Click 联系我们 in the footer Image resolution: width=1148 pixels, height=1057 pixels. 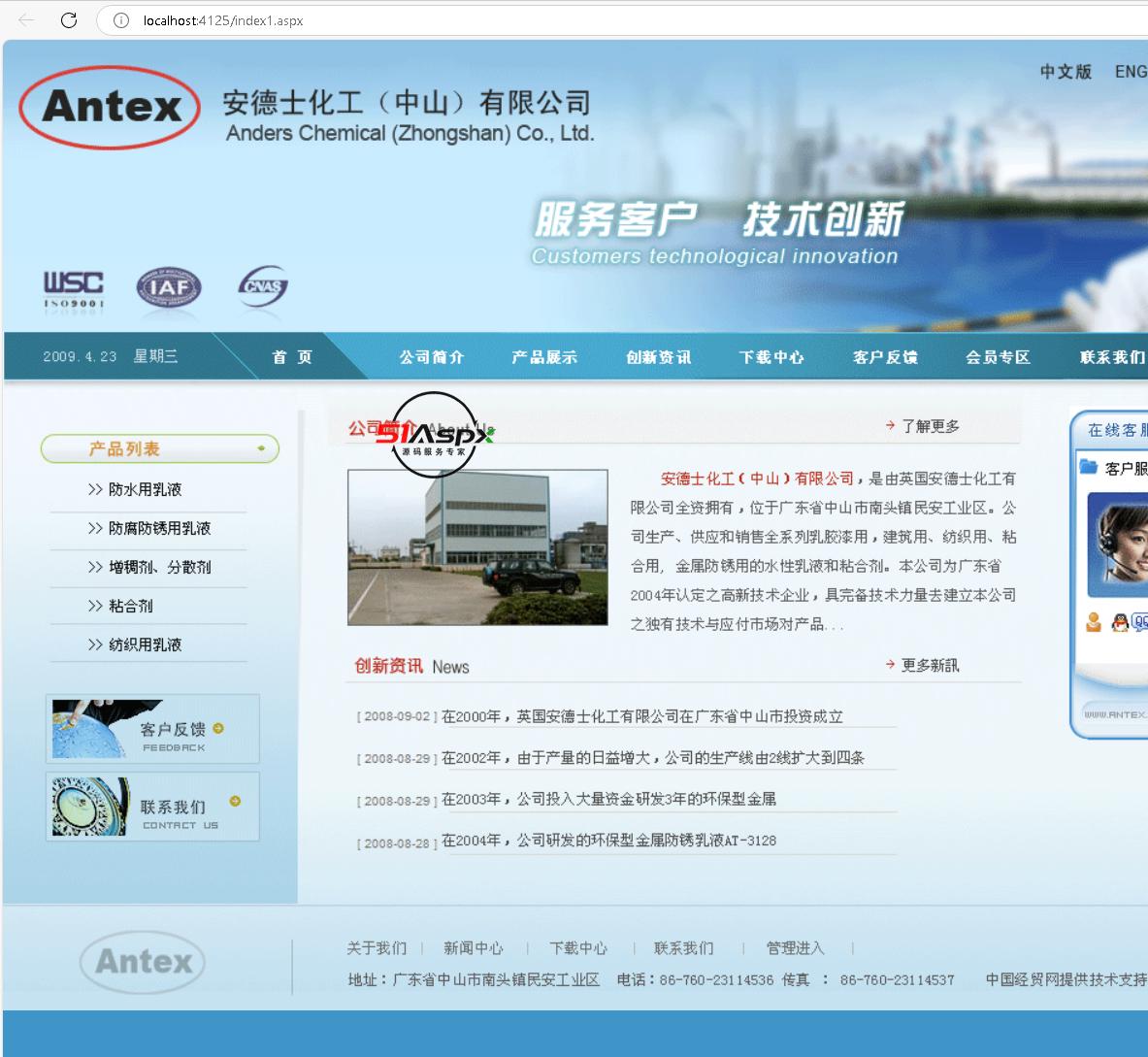(684, 948)
